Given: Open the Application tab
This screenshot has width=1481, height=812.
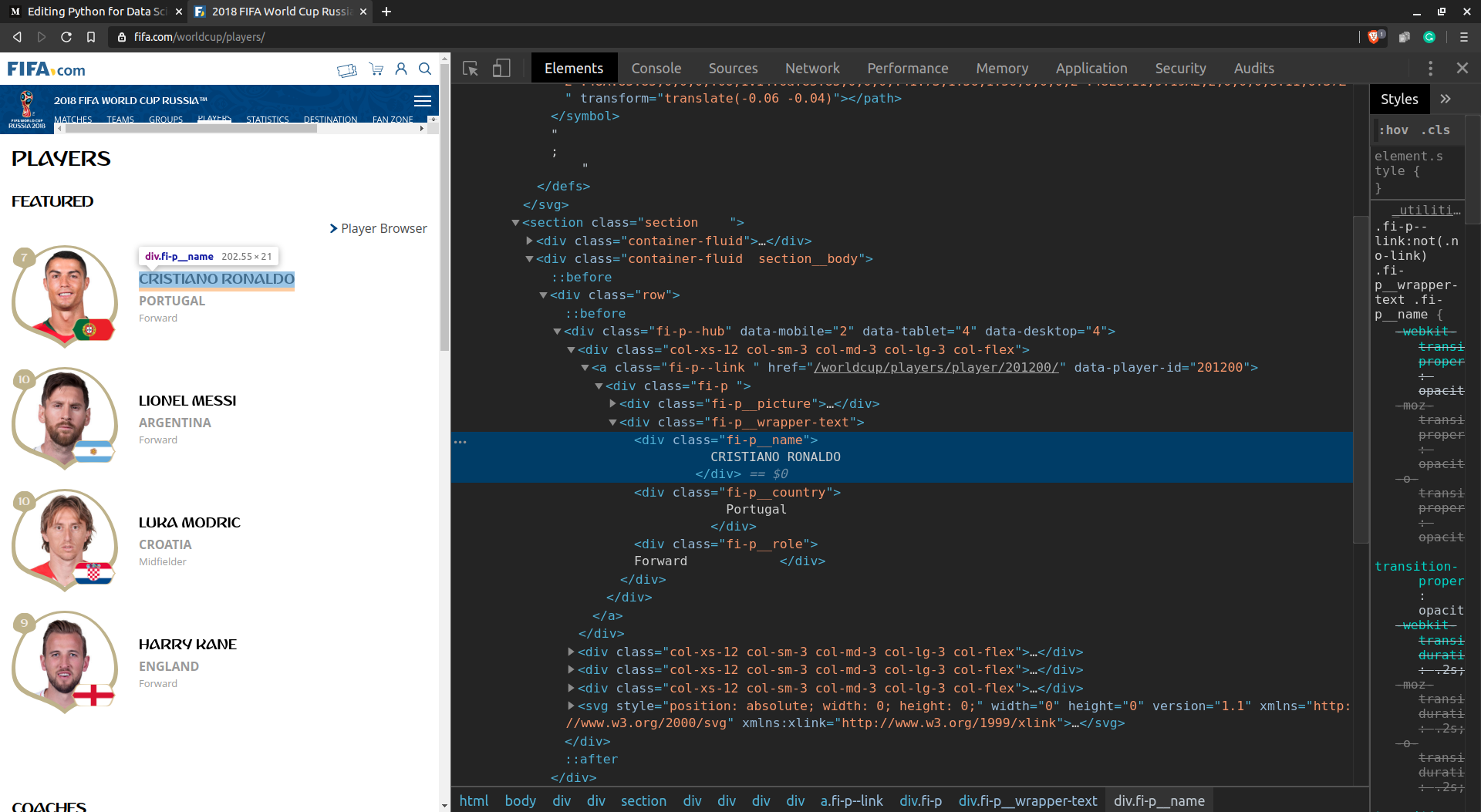Looking at the screenshot, I should (x=1091, y=69).
